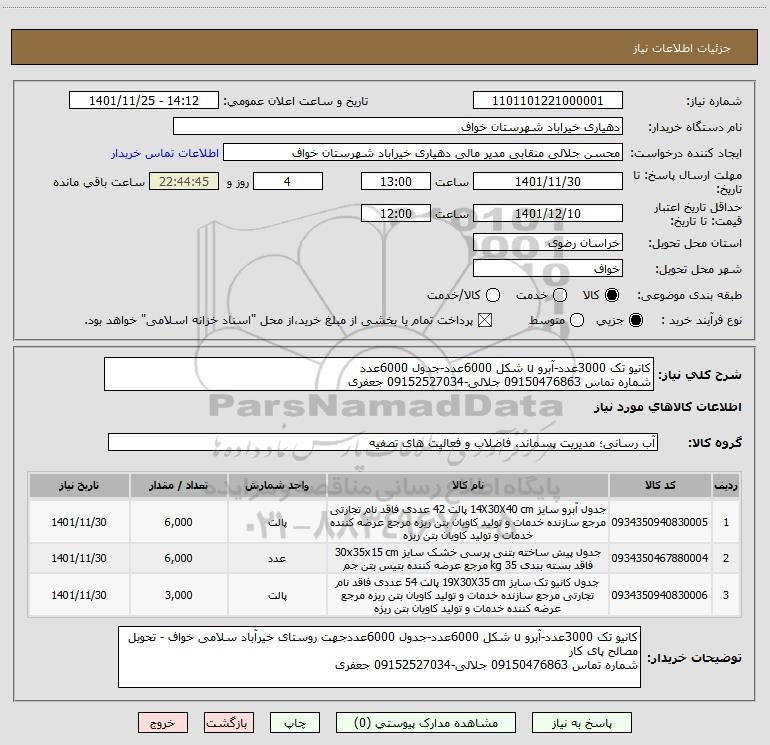
Task: Click row 2 unit cell عدد
Action: 277,558
